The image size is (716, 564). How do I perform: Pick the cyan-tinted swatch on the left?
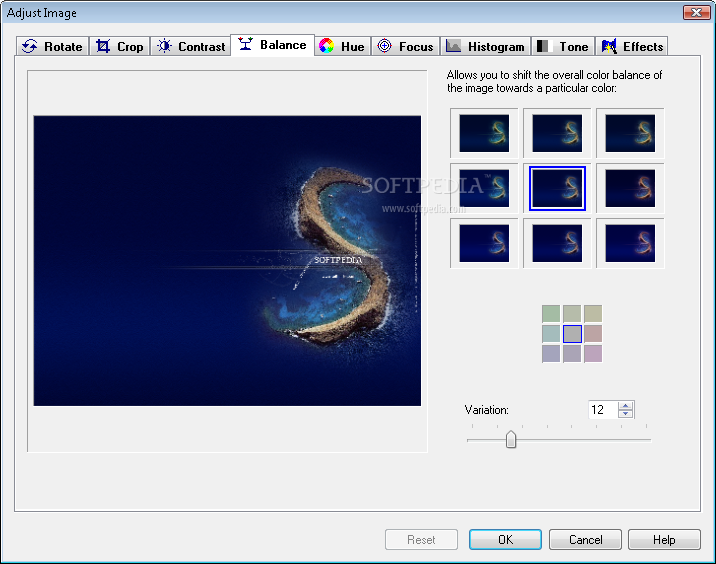[x=551, y=334]
